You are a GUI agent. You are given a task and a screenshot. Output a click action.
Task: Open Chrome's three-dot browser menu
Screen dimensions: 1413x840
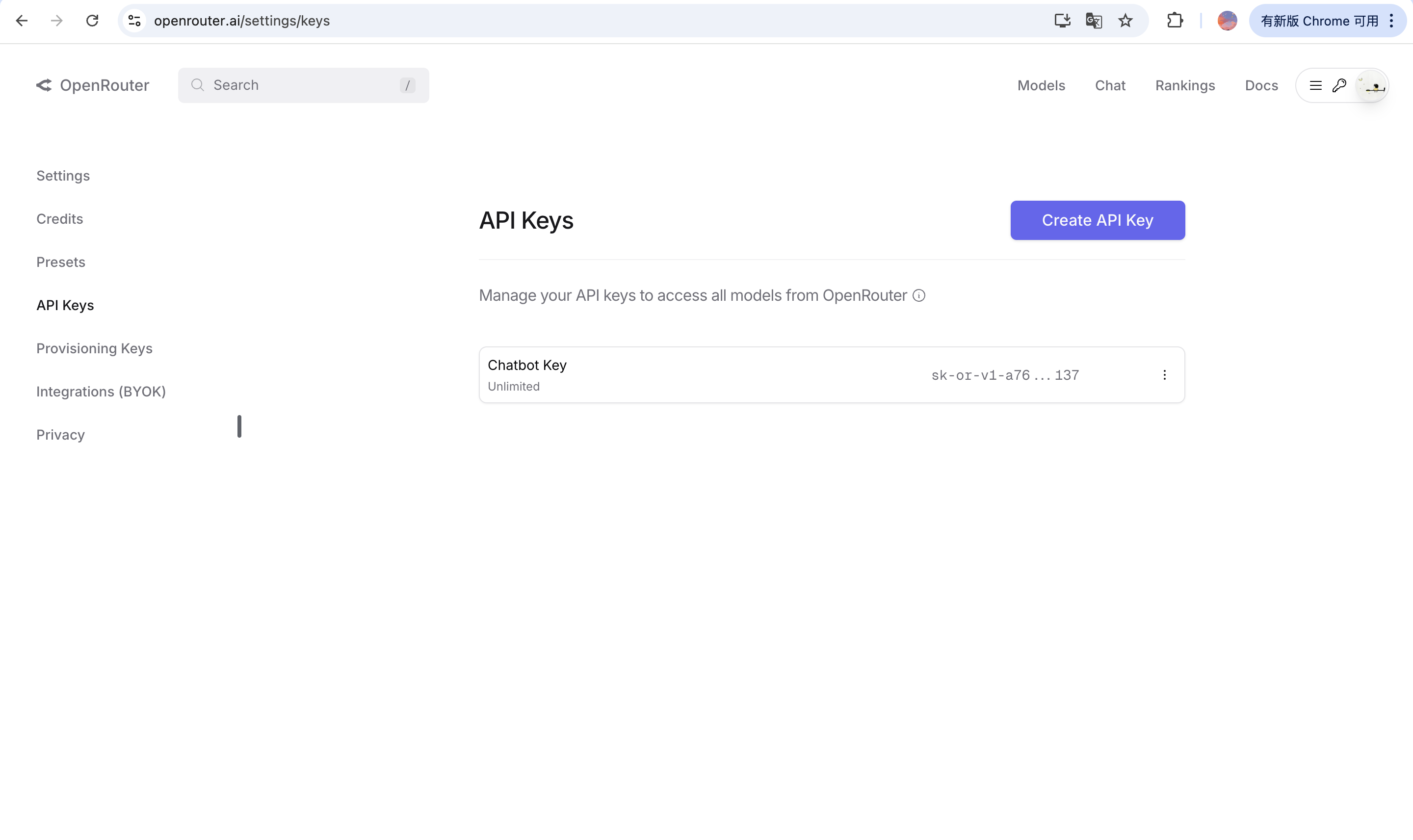(x=1392, y=21)
